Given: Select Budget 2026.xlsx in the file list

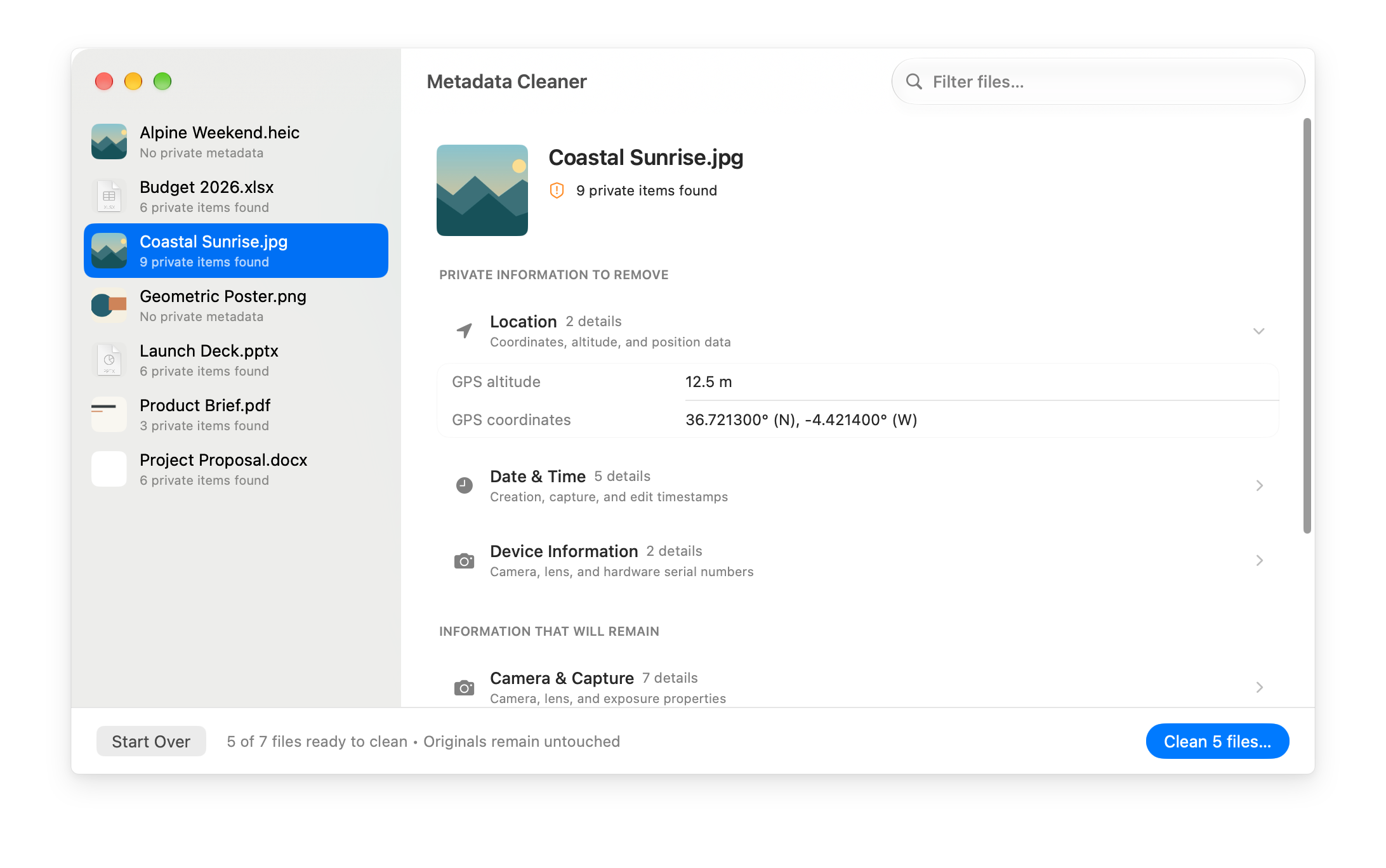Looking at the screenshot, I should (236, 196).
